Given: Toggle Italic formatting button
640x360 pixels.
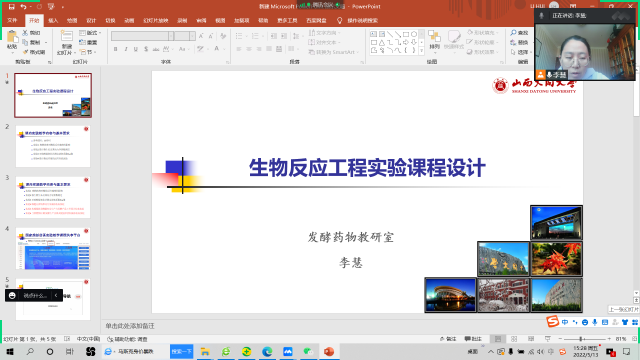Looking at the screenshot, I should click(x=126, y=49).
